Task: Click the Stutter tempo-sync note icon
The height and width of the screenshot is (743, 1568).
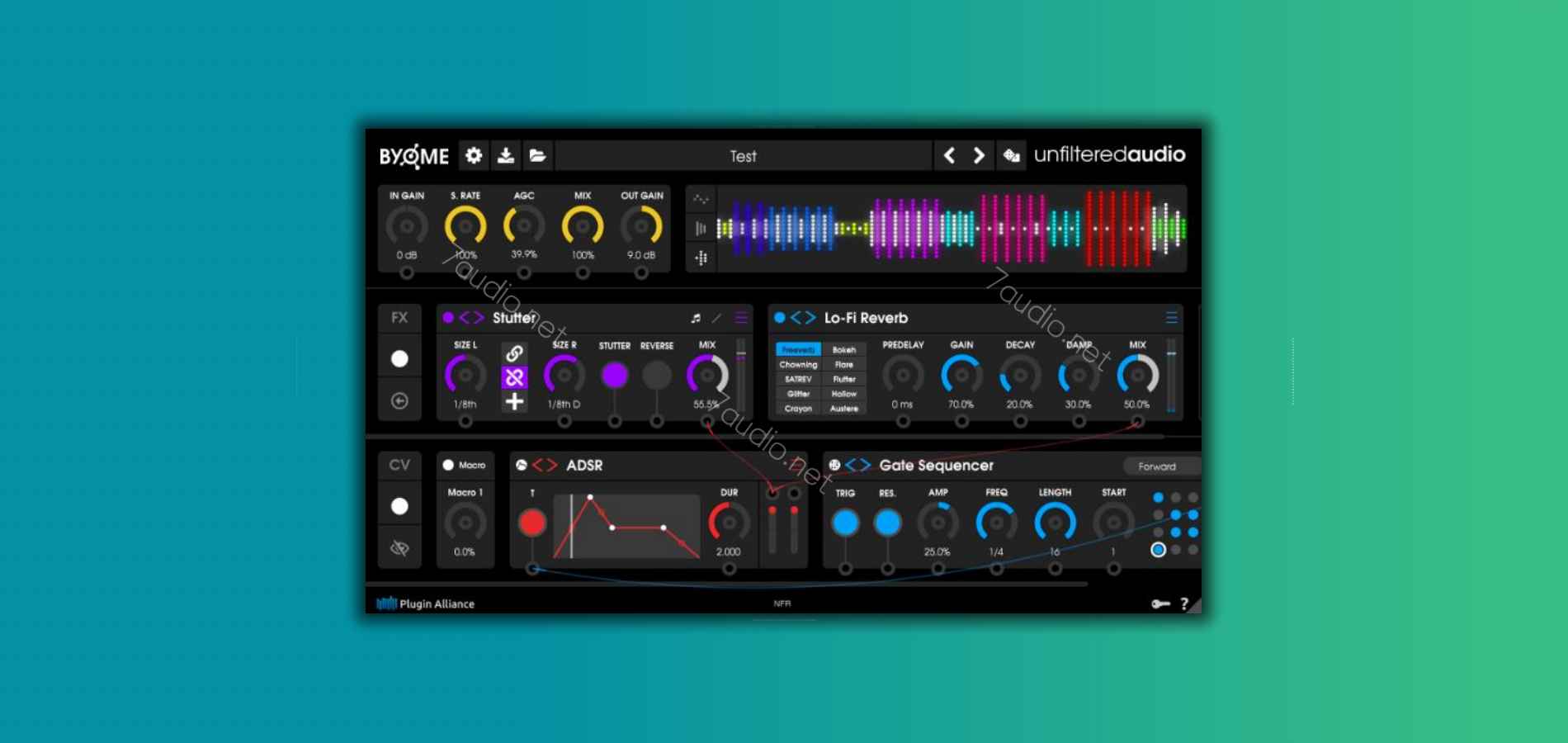Action: [696, 318]
